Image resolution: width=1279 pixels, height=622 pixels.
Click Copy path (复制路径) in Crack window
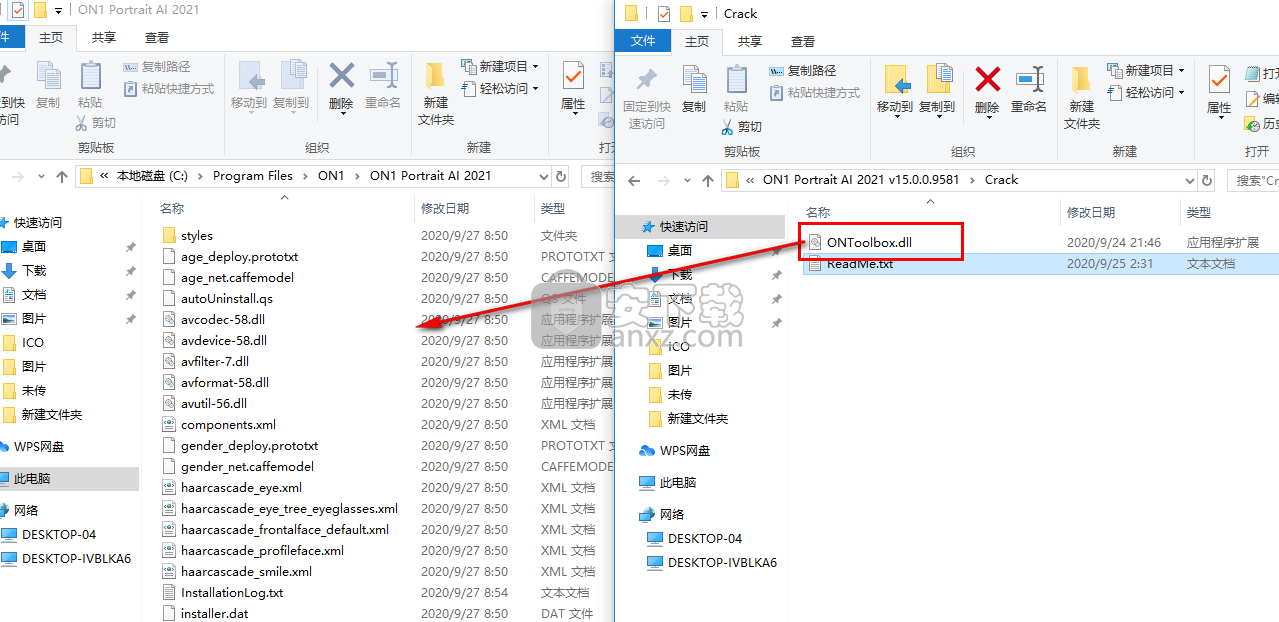(x=803, y=71)
